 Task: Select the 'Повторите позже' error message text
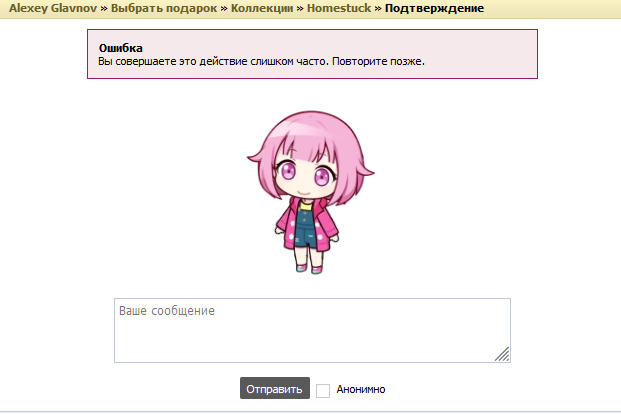[378, 61]
